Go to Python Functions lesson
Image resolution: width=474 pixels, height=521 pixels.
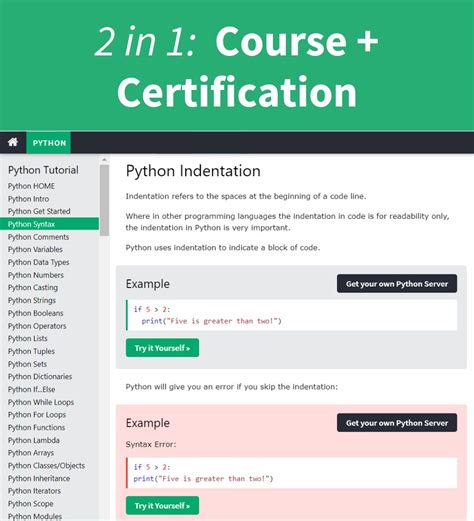point(36,427)
